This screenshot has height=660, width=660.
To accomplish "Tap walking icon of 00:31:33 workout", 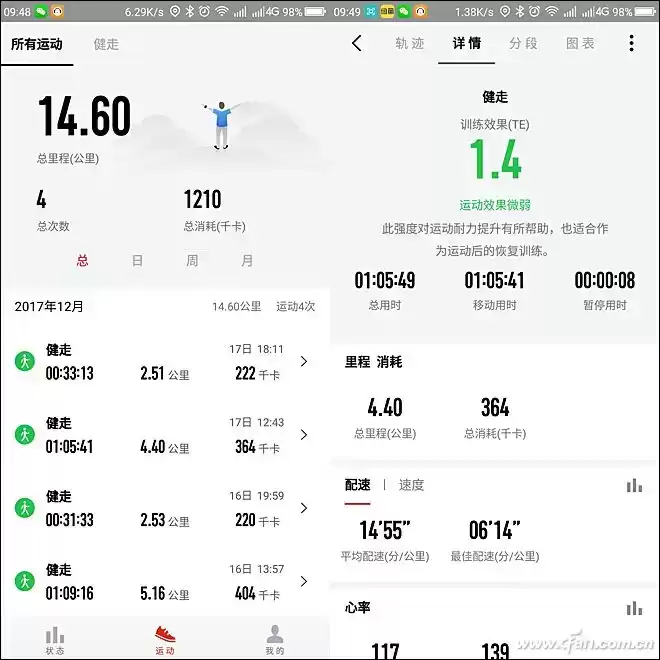I will (25, 508).
